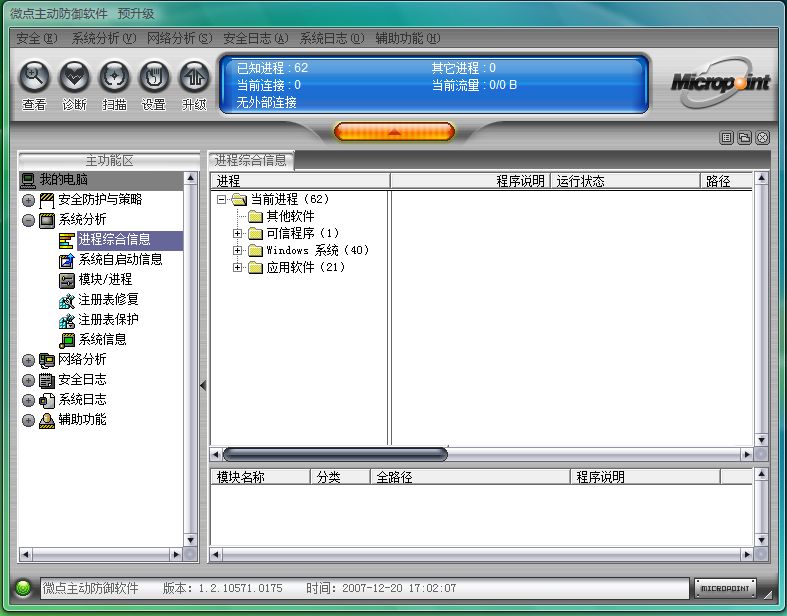Open the 系统分析(V) menu
The width and height of the screenshot is (787, 616).
(103, 38)
